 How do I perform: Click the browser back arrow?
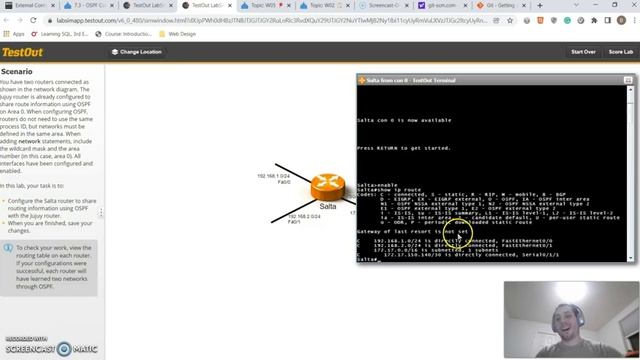pyautogui.click(x=6, y=20)
